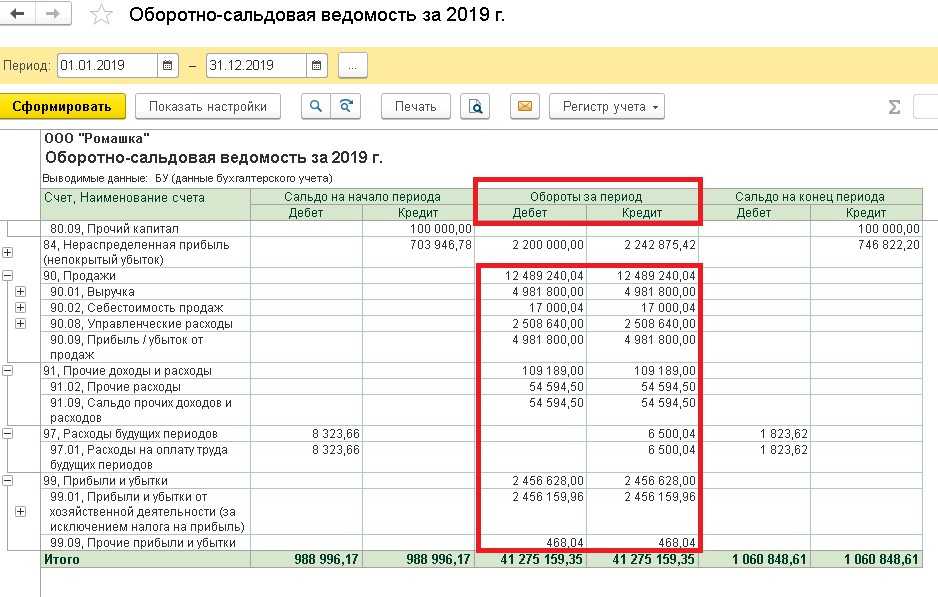
Task: Click organization name ООО "Ромашка"
Action: [97, 138]
